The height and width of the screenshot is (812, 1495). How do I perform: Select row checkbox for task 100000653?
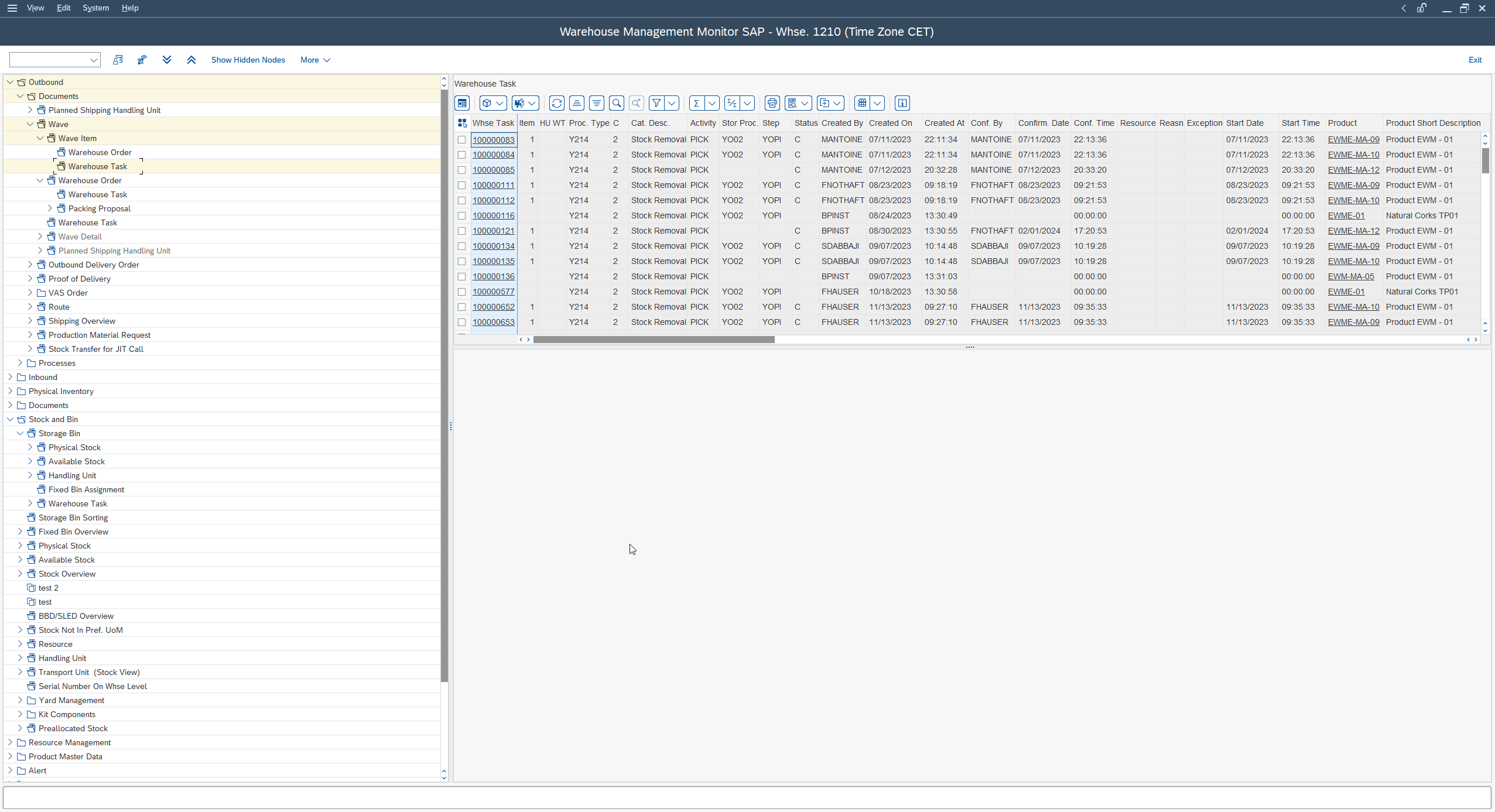tap(461, 322)
